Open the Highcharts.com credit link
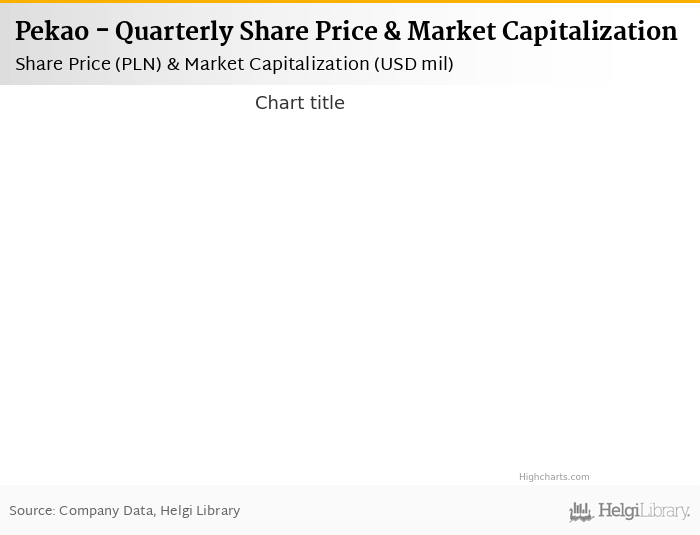Viewport: 700px width, 535px height. click(554, 477)
